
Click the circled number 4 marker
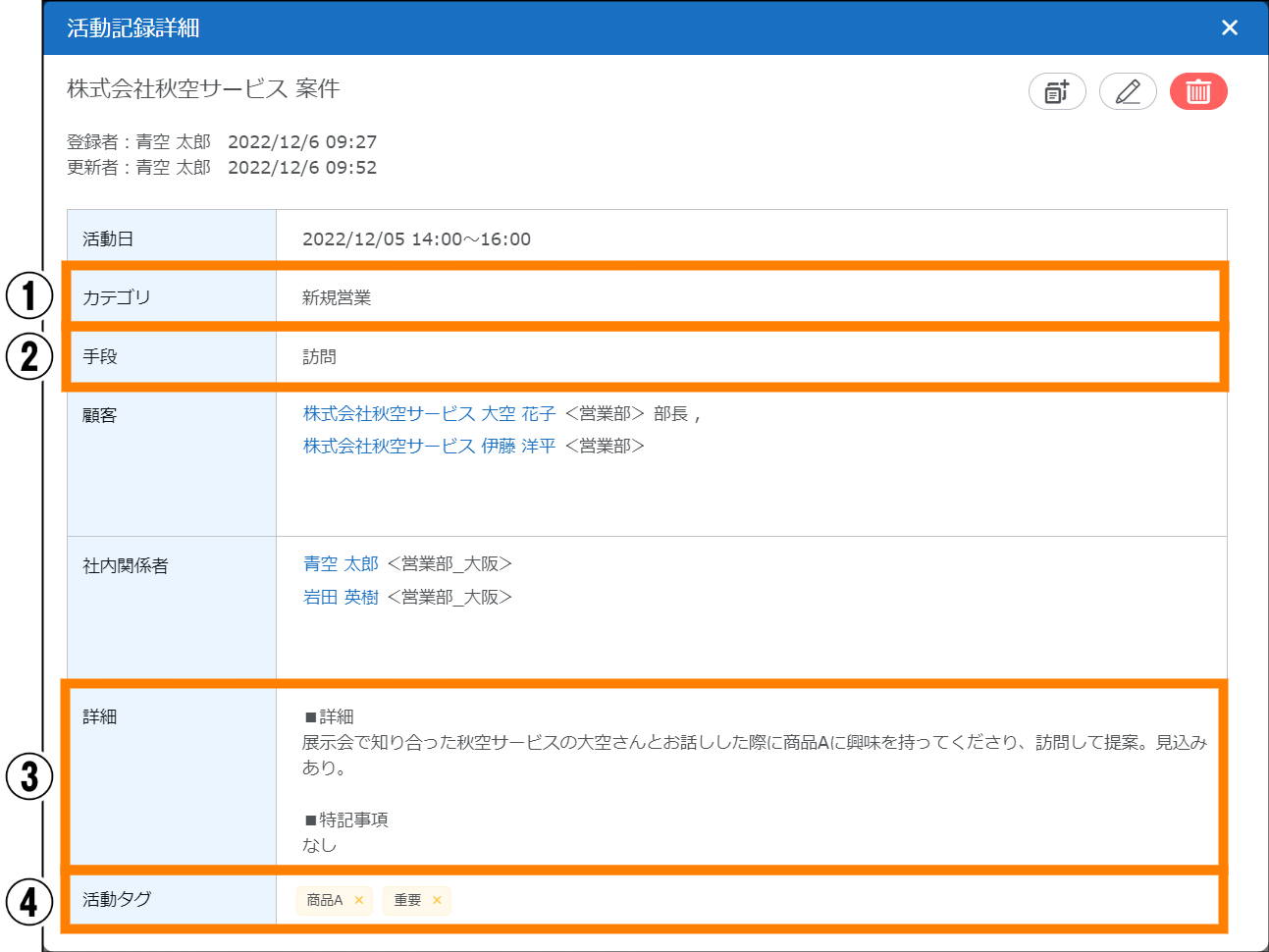click(28, 901)
